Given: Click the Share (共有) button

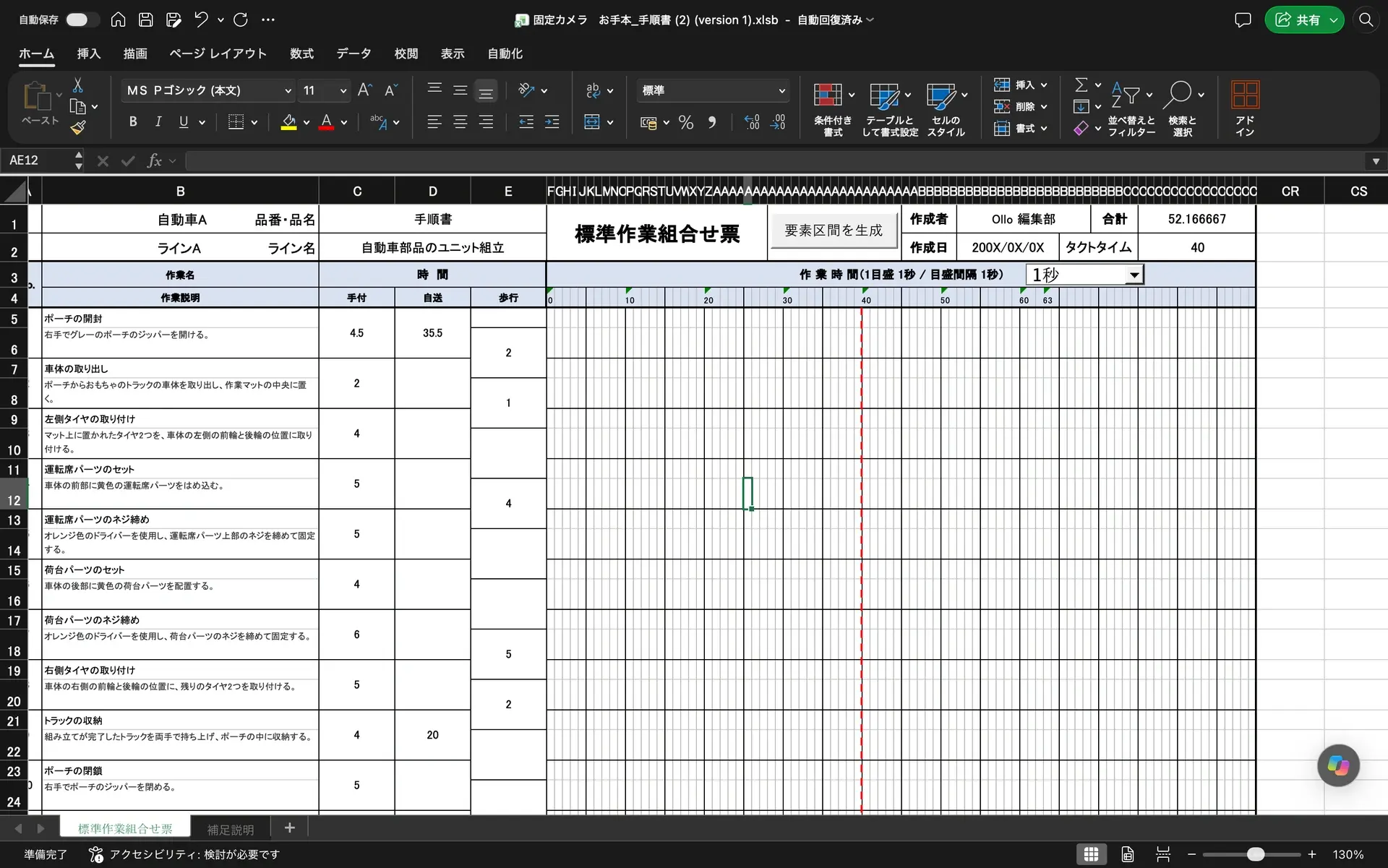Looking at the screenshot, I should tap(1298, 20).
